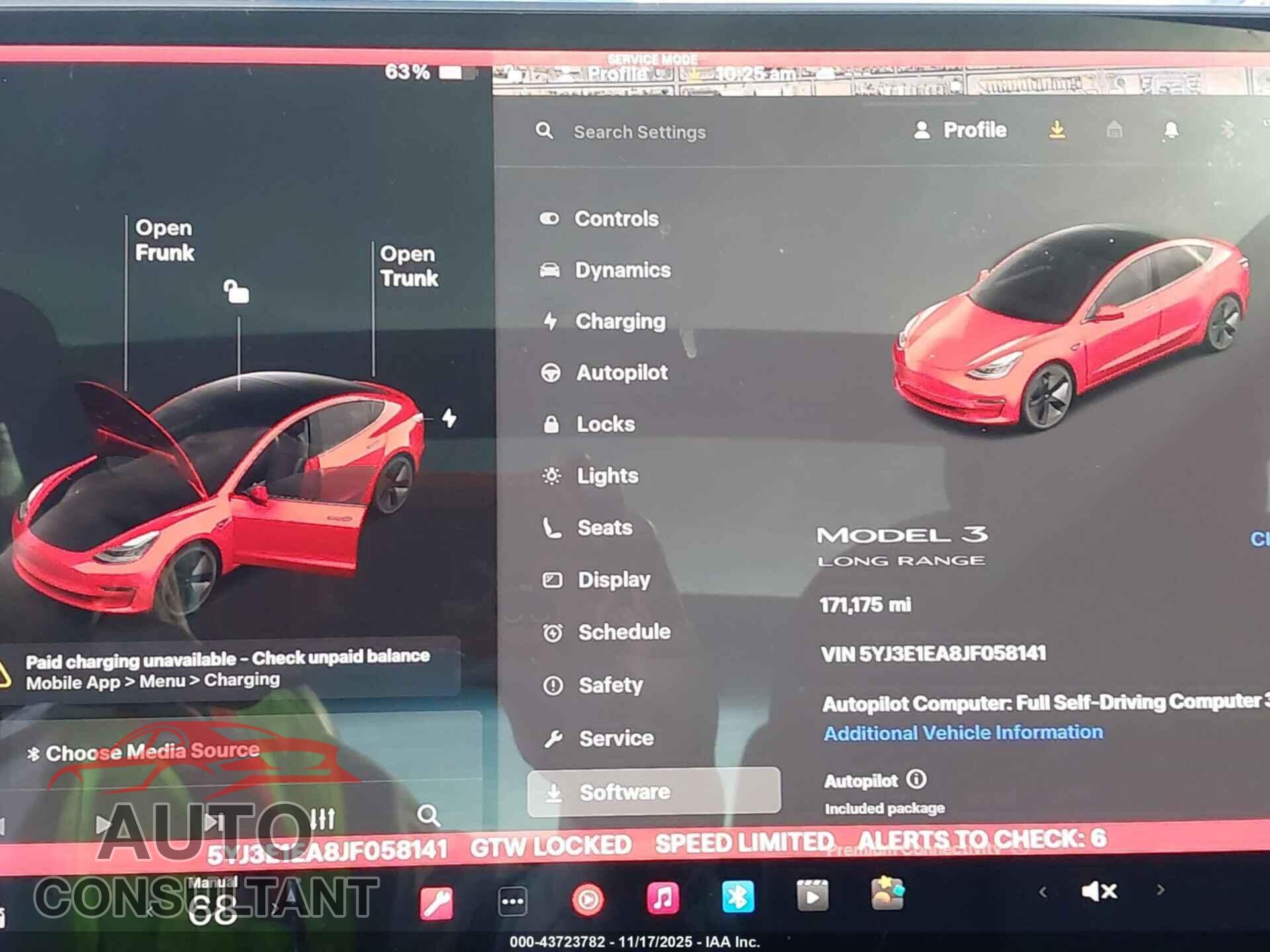Click into the Search Settings field
1270x952 pixels.
(x=639, y=132)
